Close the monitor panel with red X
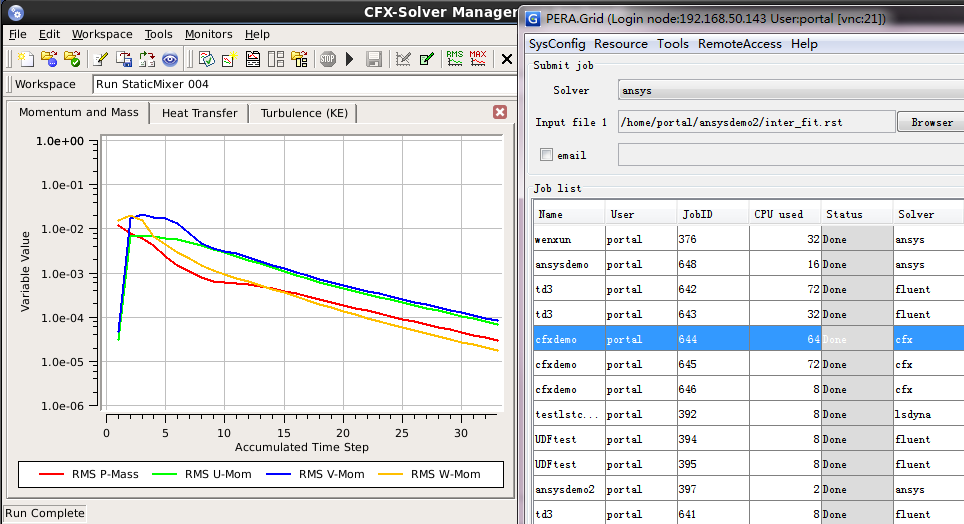Screen dimensions: 964x524 click(x=500, y=112)
